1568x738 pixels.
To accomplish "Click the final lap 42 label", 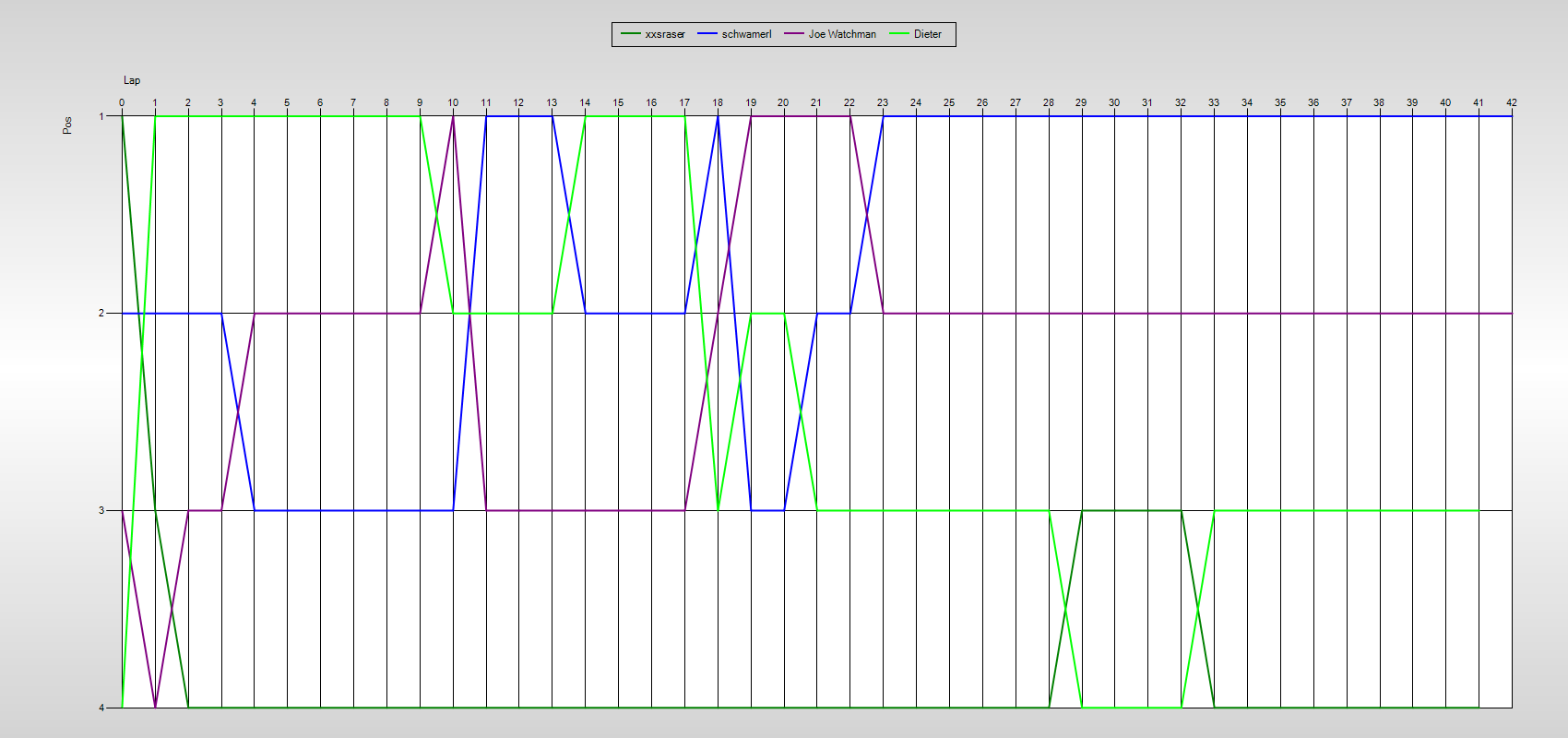I will point(1512,102).
